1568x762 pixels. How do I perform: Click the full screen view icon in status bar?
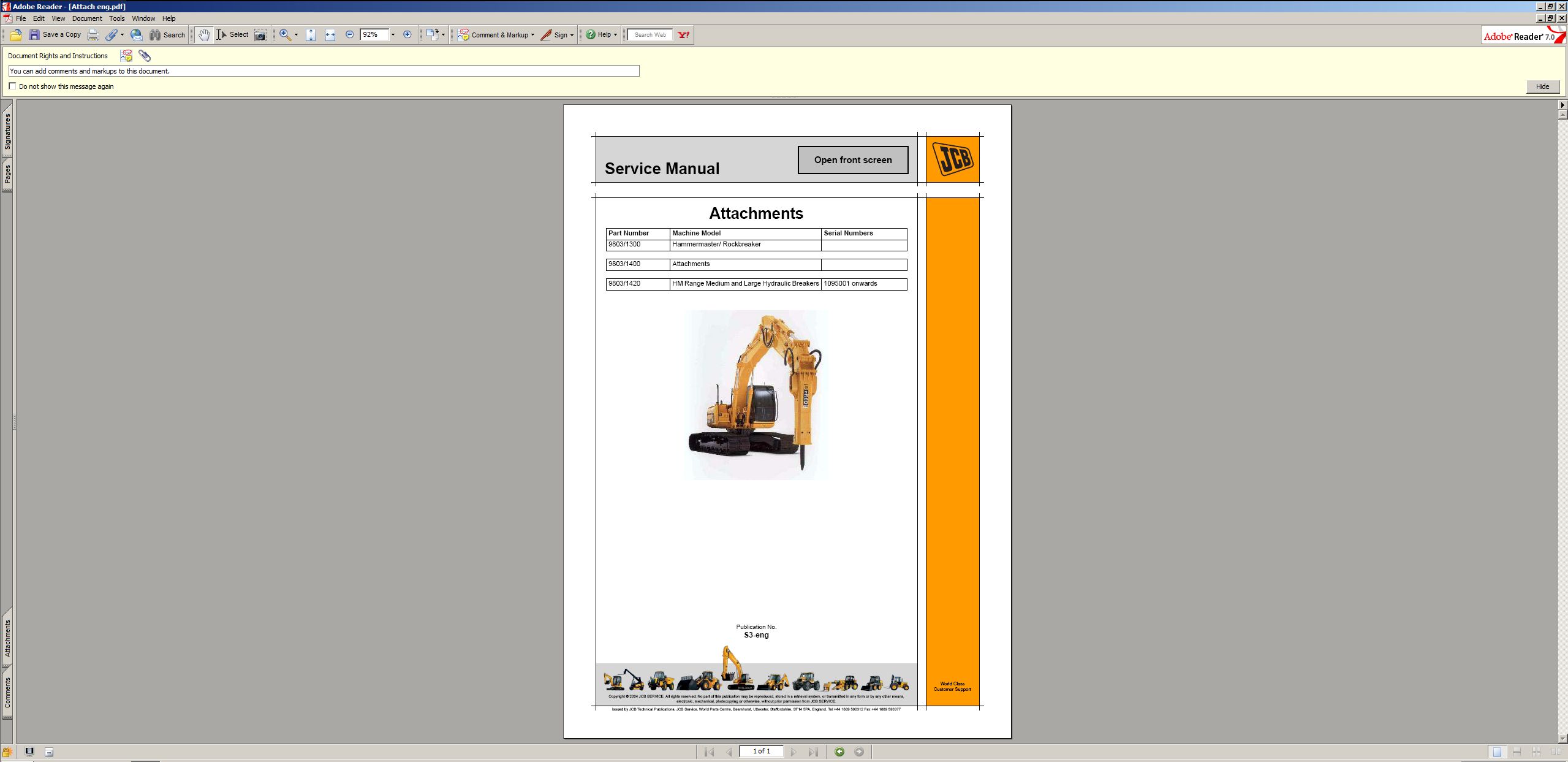tap(29, 752)
